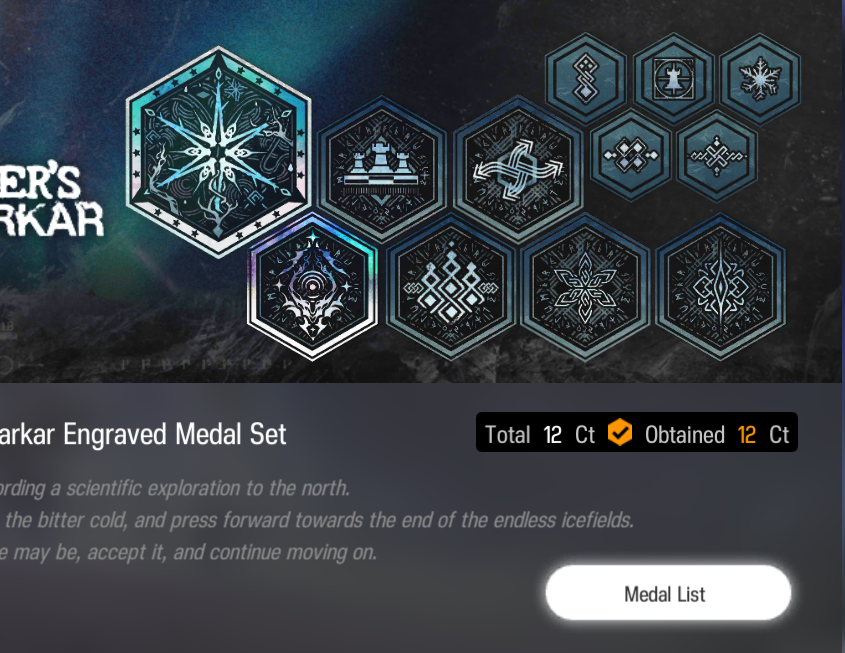The height and width of the screenshot is (653, 845).
Task: Select the small vertical knot chain medal
Action: click(x=586, y=79)
